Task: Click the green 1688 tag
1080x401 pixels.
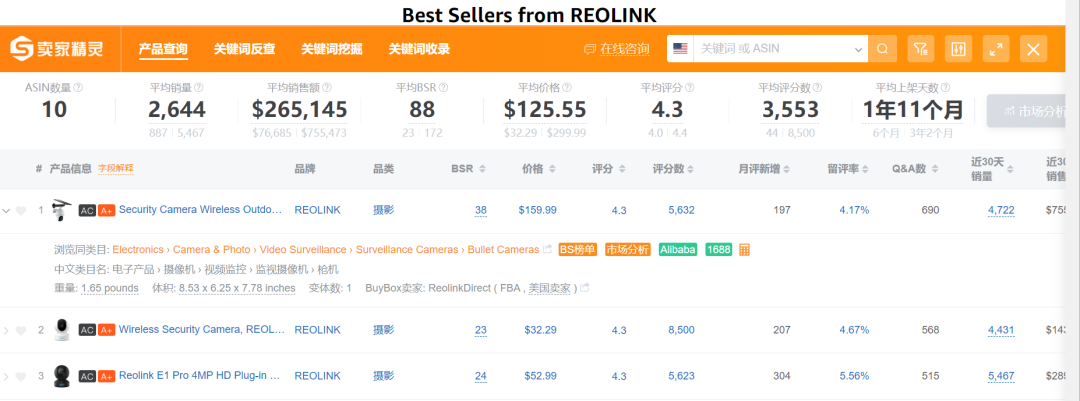Action: click(718, 249)
